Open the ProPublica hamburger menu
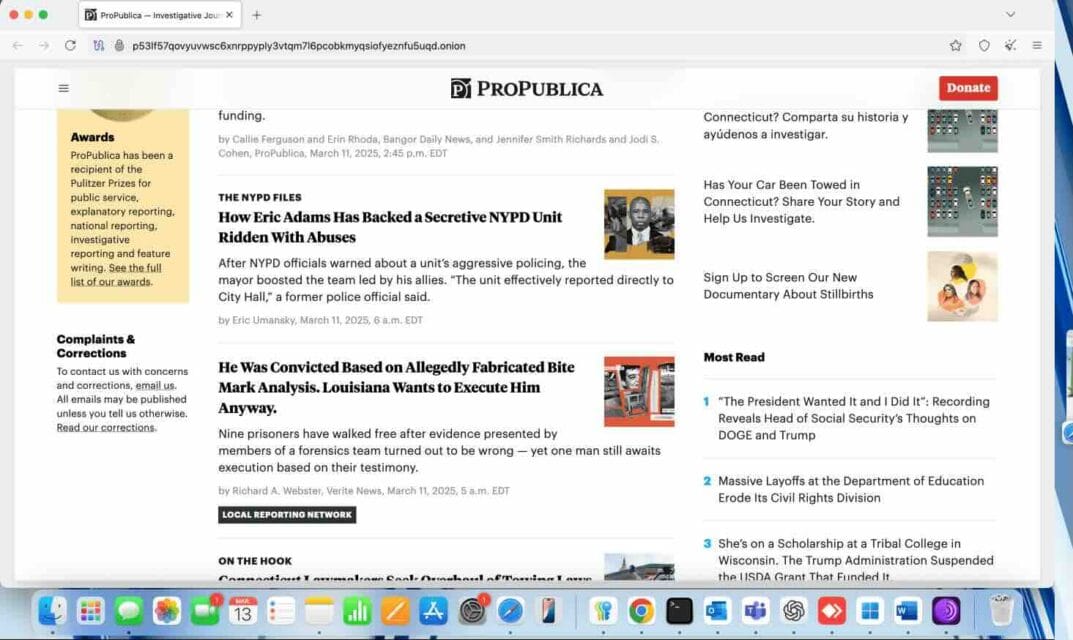The width and height of the screenshot is (1073, 640). click(x=64, y=88)
